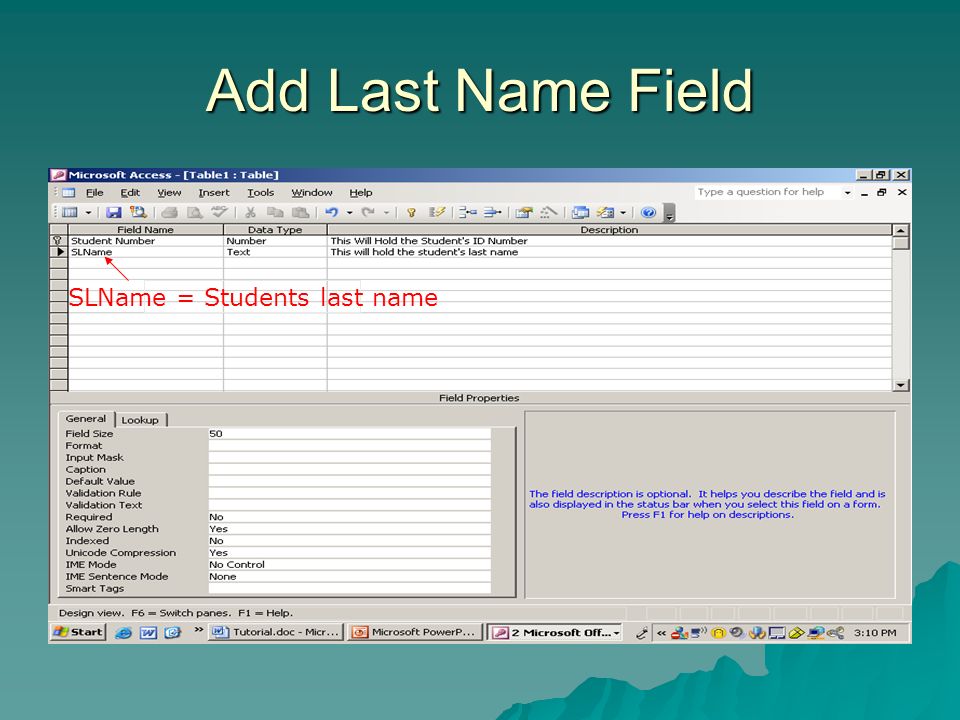The width and height of the screenshot is (960, 720).
Task: Open the Edit menu
Action: [130, 192]
